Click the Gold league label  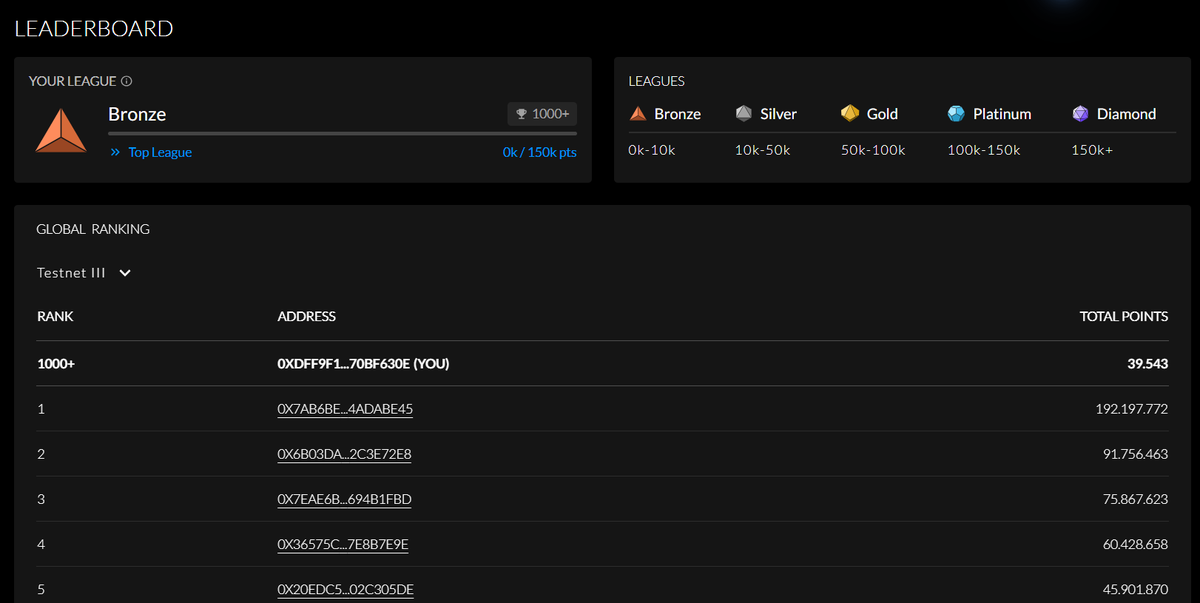[882, 114]
